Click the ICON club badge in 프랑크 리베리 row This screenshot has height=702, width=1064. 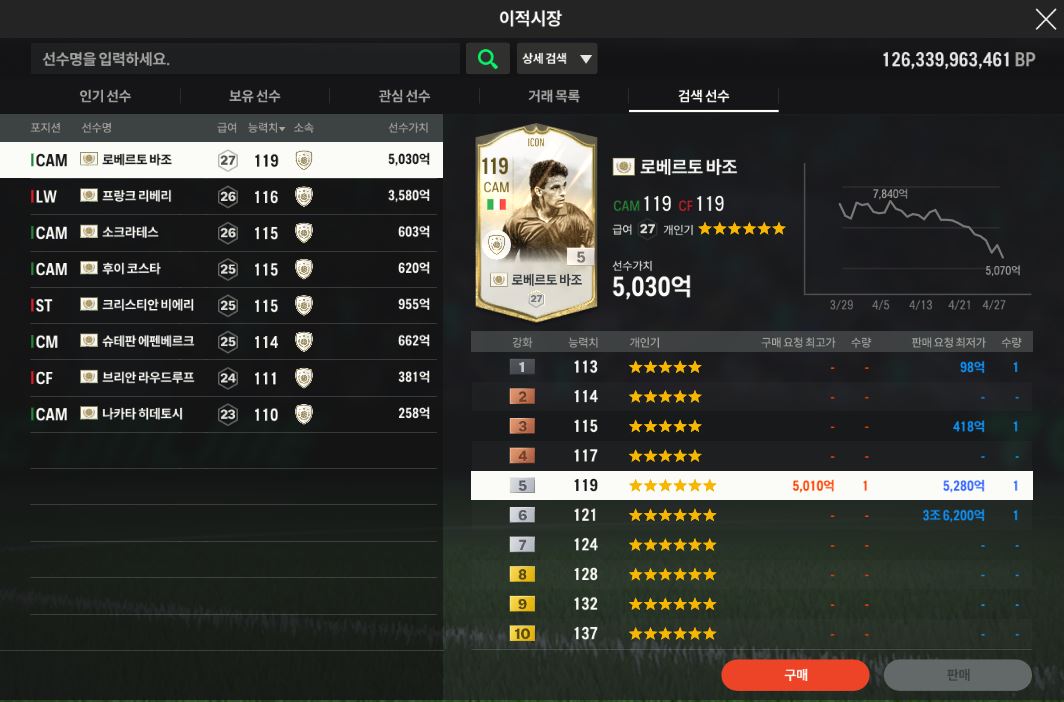(304, 197)
